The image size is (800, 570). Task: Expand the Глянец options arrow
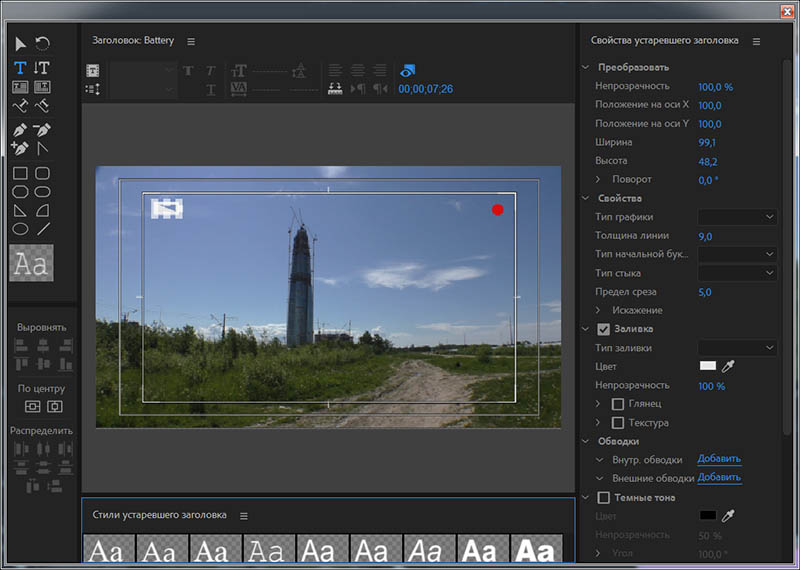point(598,404)
